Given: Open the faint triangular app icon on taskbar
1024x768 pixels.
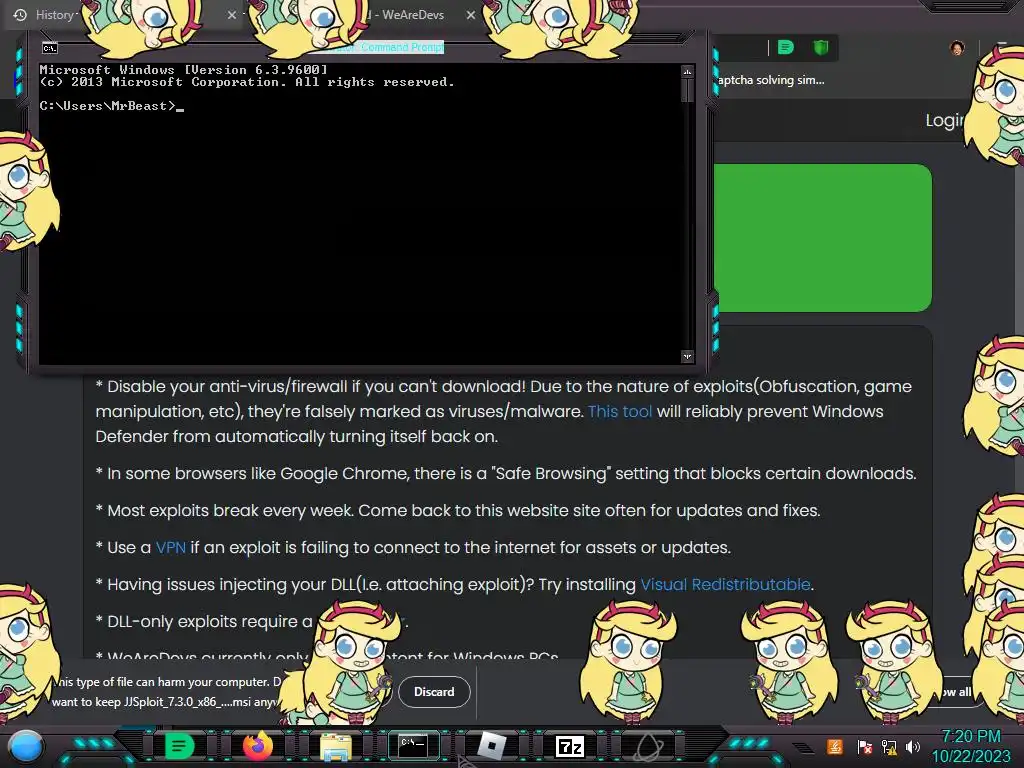Looking at the screenshot, I should click(649, 746).
